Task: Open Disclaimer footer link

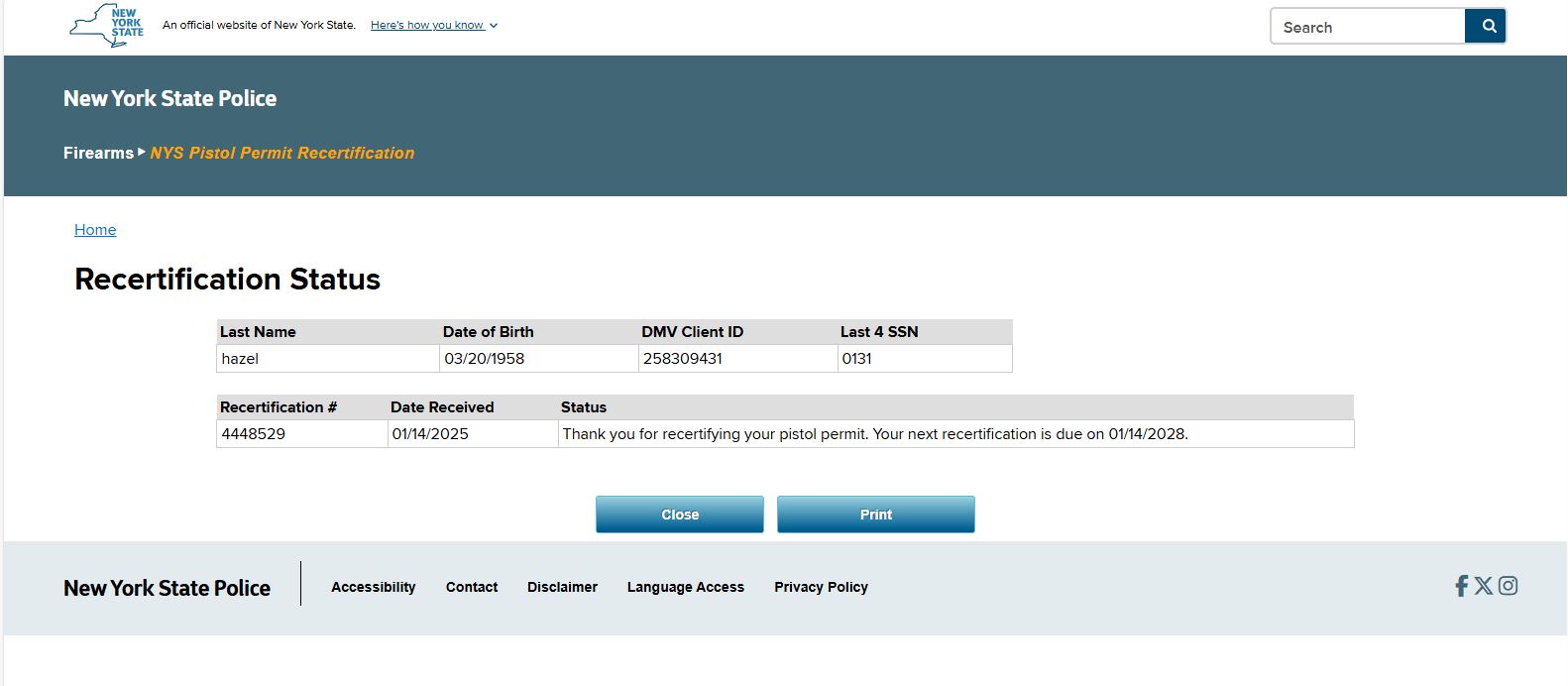Action: click(562, 587)
